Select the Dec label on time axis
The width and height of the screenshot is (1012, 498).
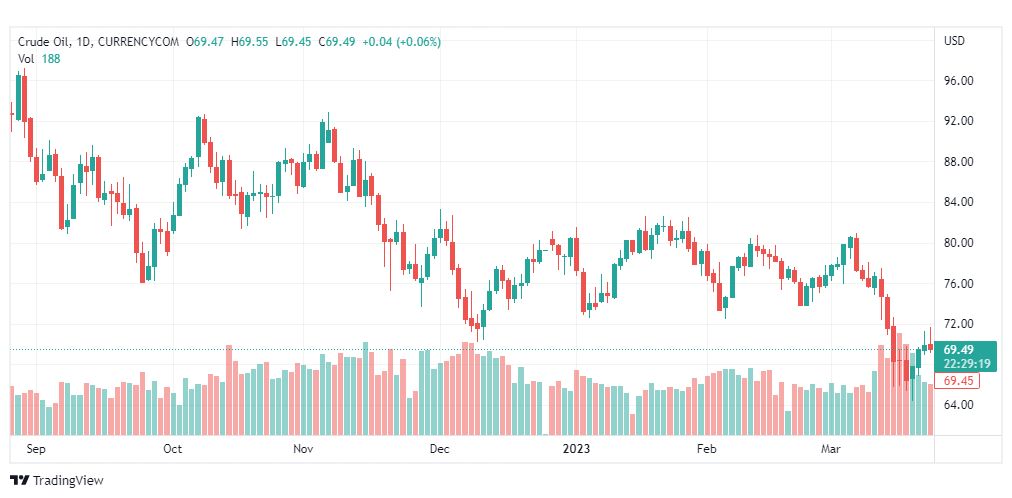[439, 449]
